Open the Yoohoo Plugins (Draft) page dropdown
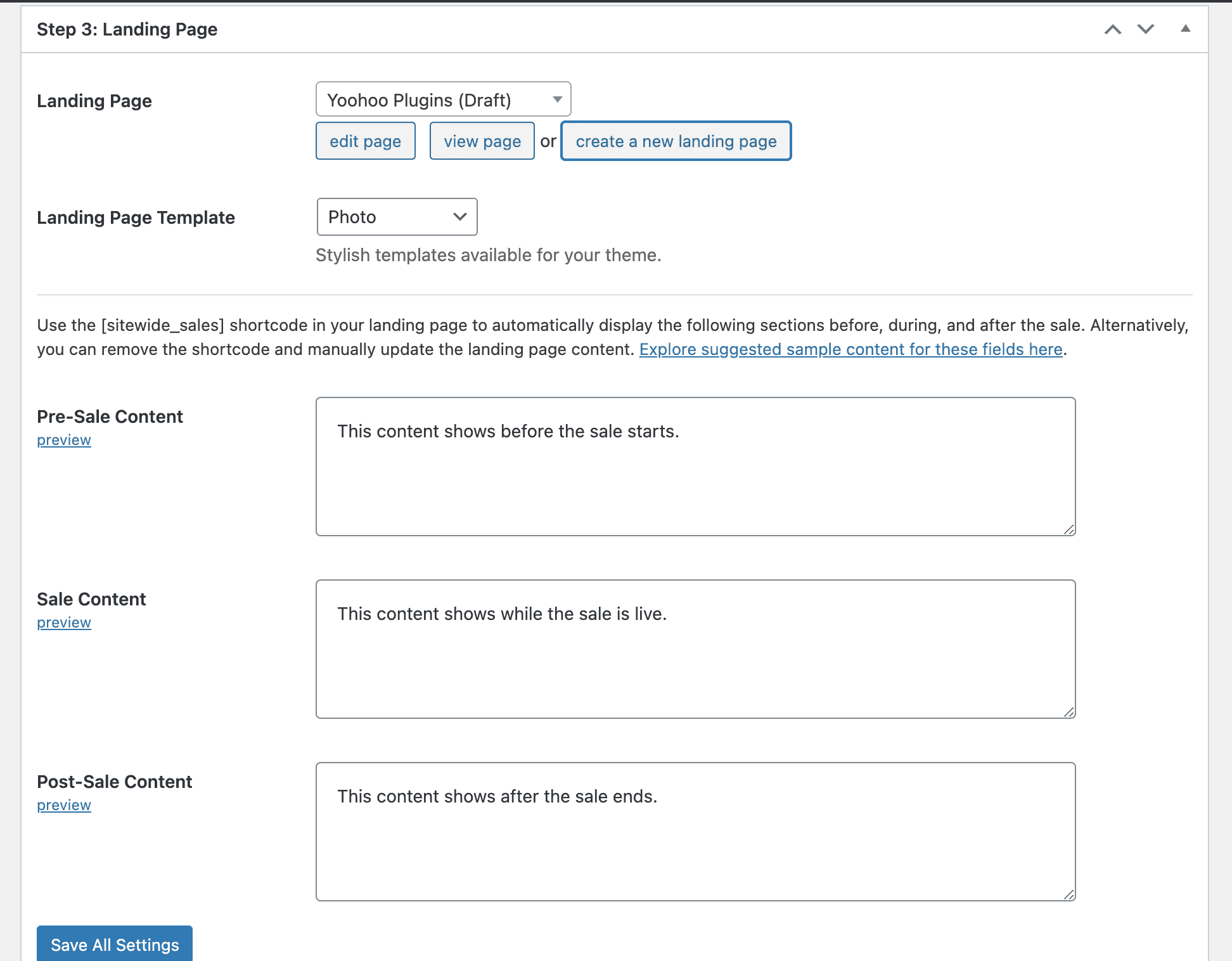This screenshot has height=961, width=1232. click(444, 100)
